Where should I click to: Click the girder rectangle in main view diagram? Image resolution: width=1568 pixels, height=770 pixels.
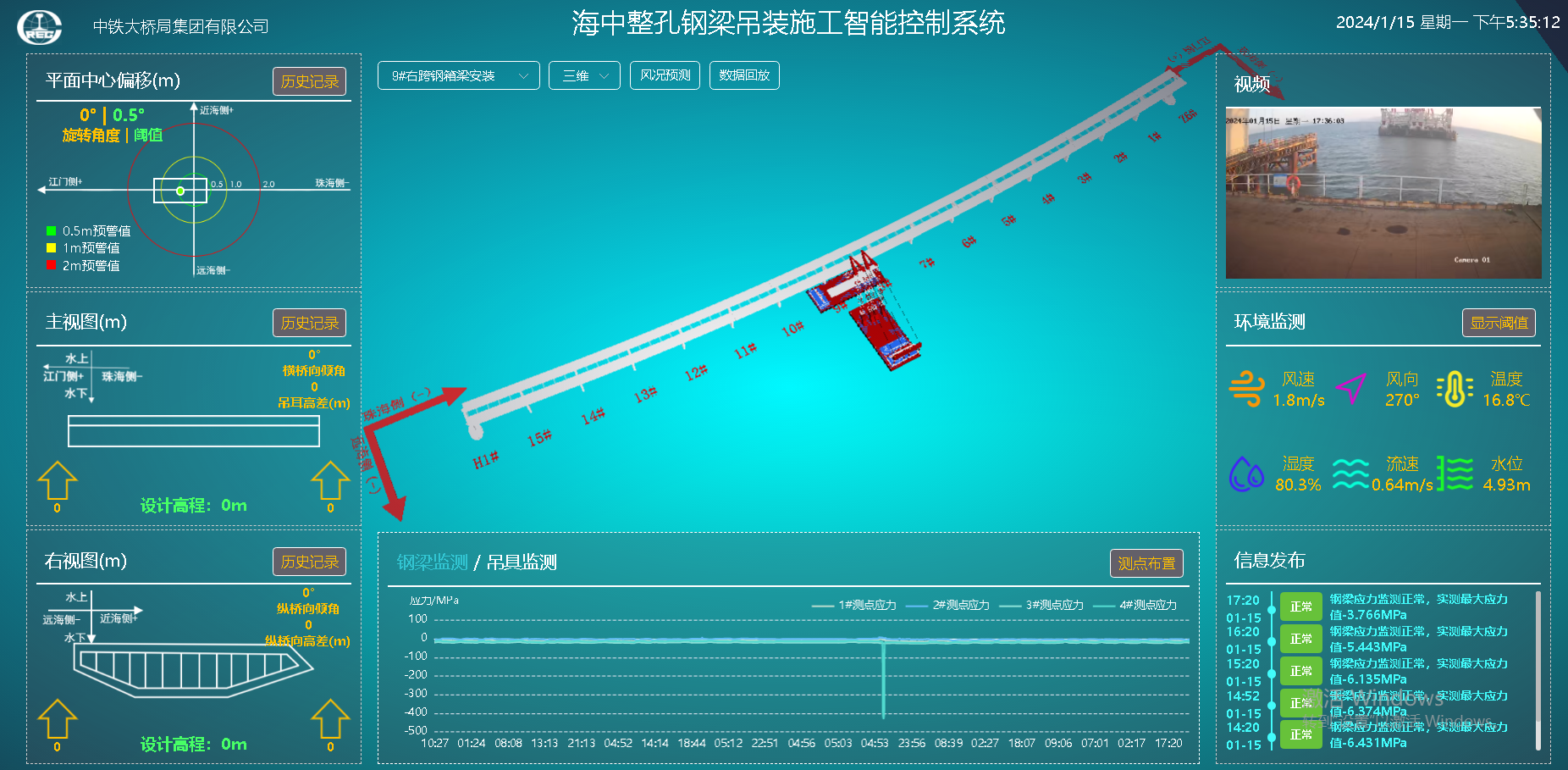(193, 431)
